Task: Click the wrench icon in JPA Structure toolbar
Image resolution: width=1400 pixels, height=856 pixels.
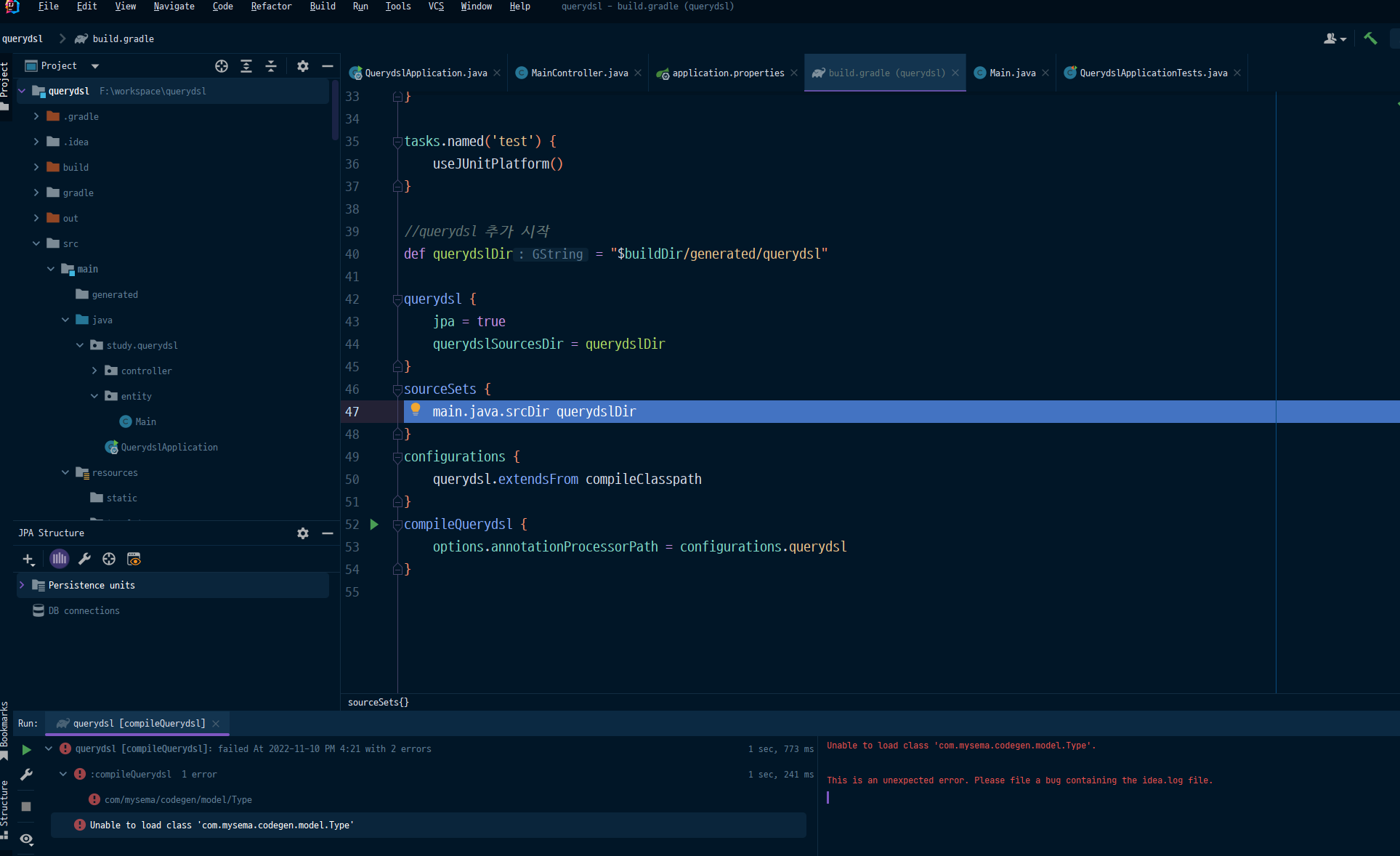Action: click(x=84, y=559)
